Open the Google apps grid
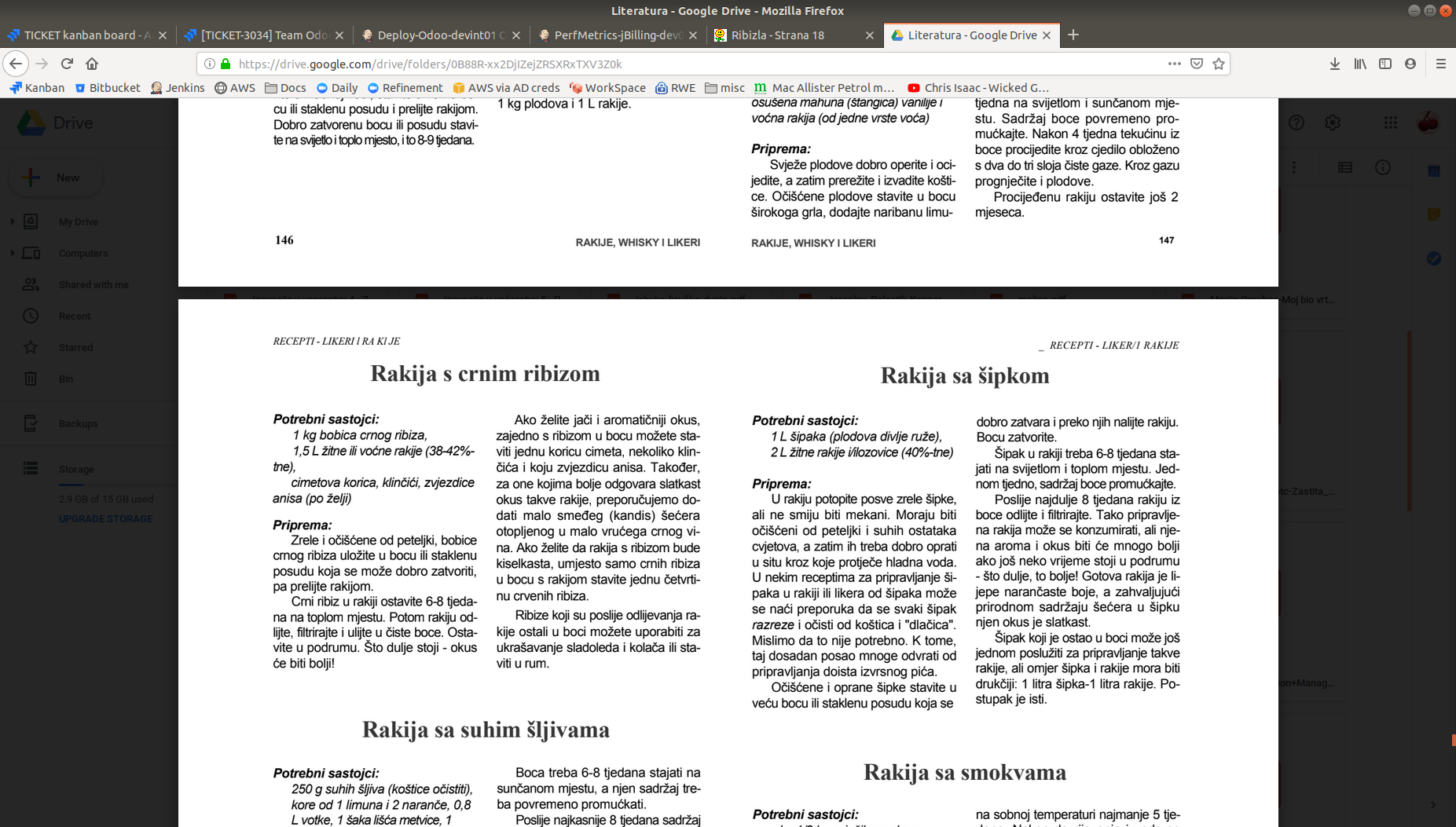The image size is (1456, 827). [1391, 123]
